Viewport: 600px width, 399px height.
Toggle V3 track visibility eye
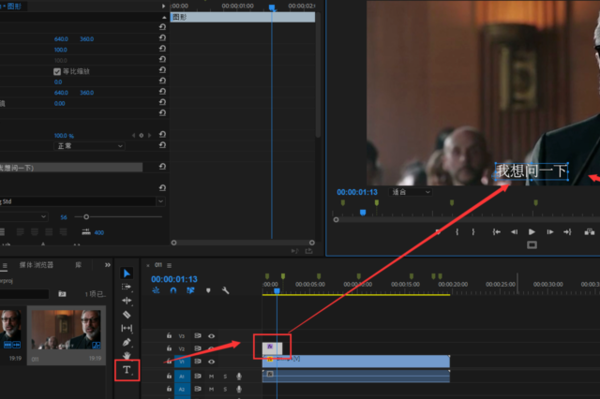(211, 336)
